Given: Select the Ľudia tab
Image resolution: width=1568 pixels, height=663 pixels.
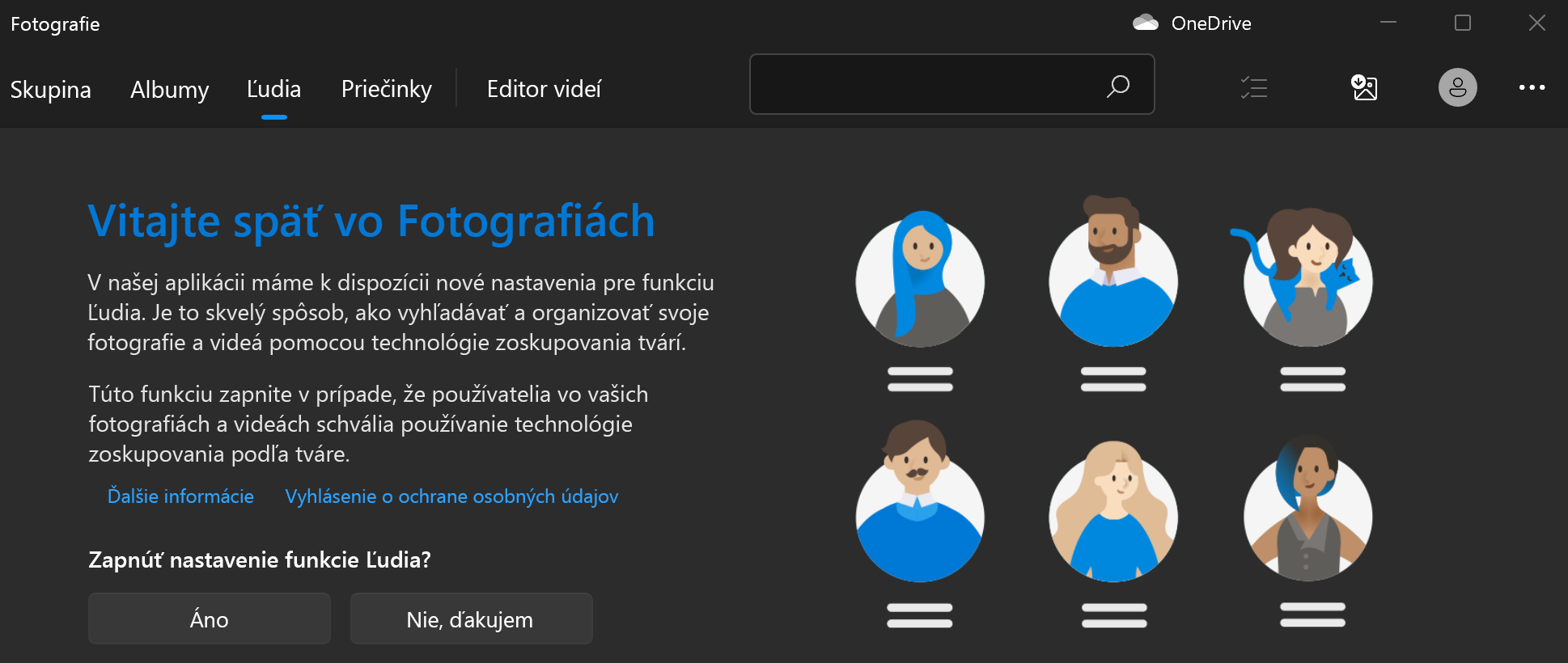Looking at the screenshot, I should pyautogui.click(x=273, y=89).
